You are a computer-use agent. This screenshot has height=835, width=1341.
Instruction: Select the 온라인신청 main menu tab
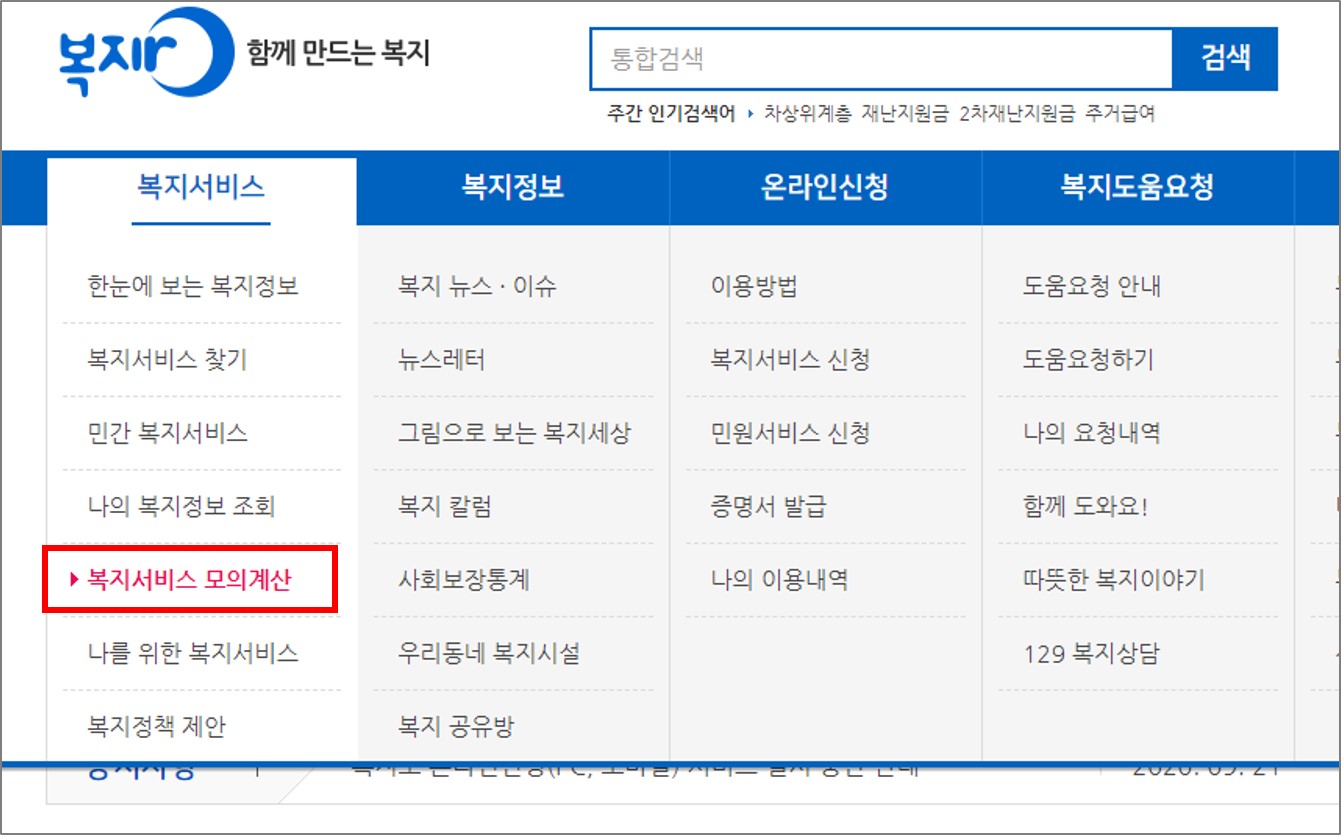click(825, 188)
